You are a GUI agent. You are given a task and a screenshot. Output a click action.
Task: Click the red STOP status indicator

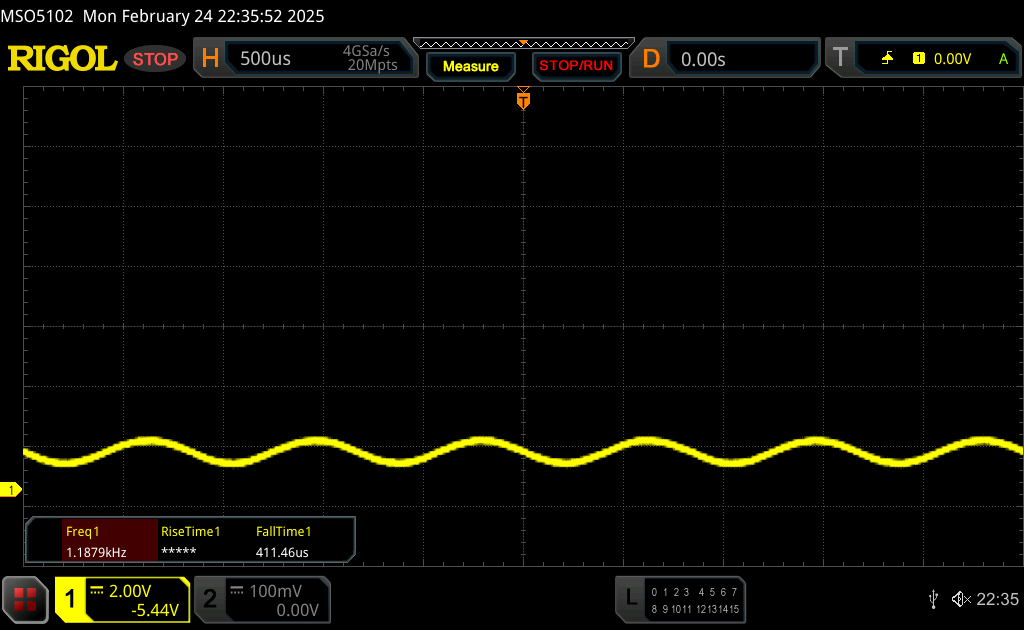click(x=155, y=59)
